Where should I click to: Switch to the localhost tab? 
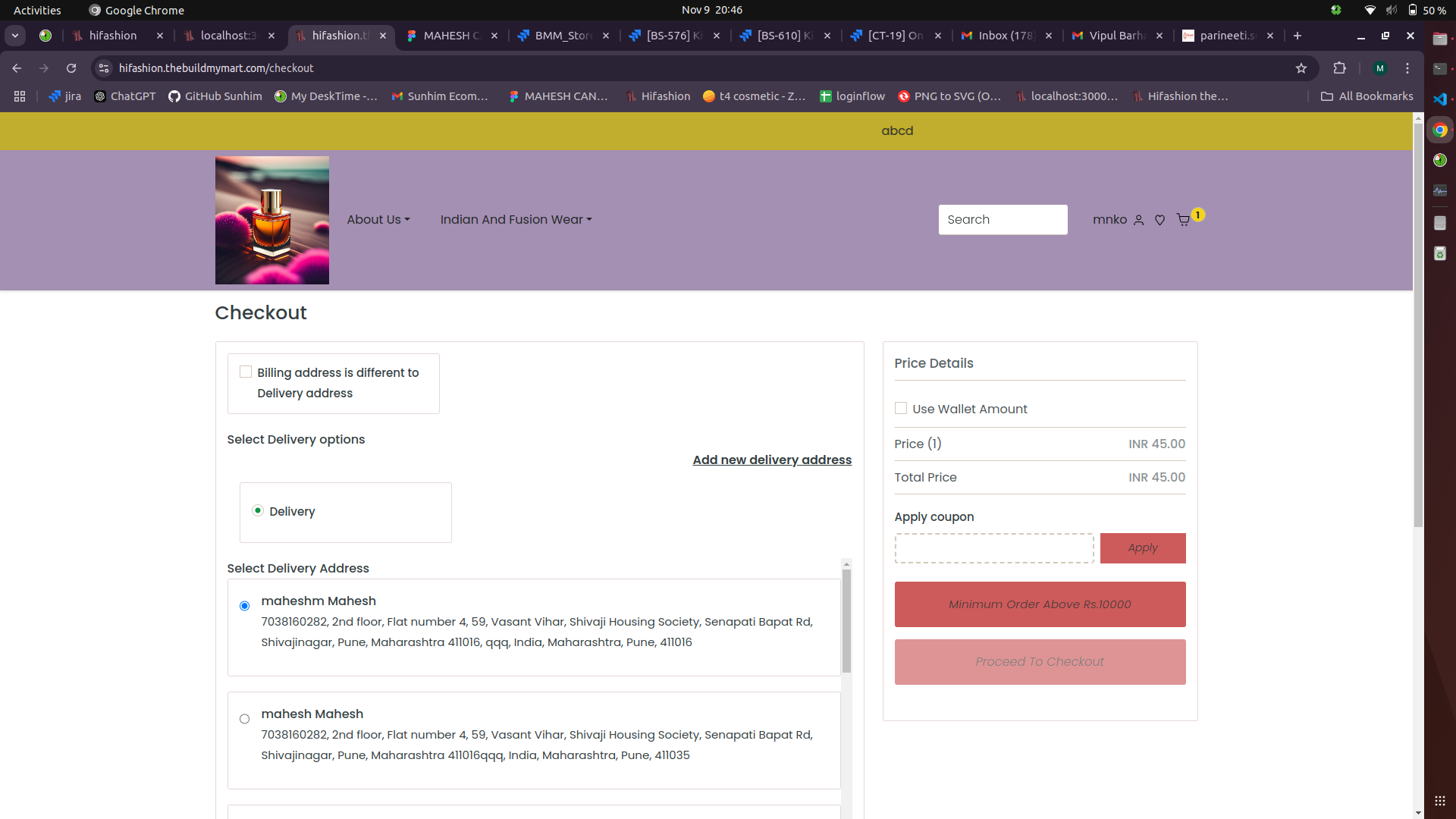(228, 36)
